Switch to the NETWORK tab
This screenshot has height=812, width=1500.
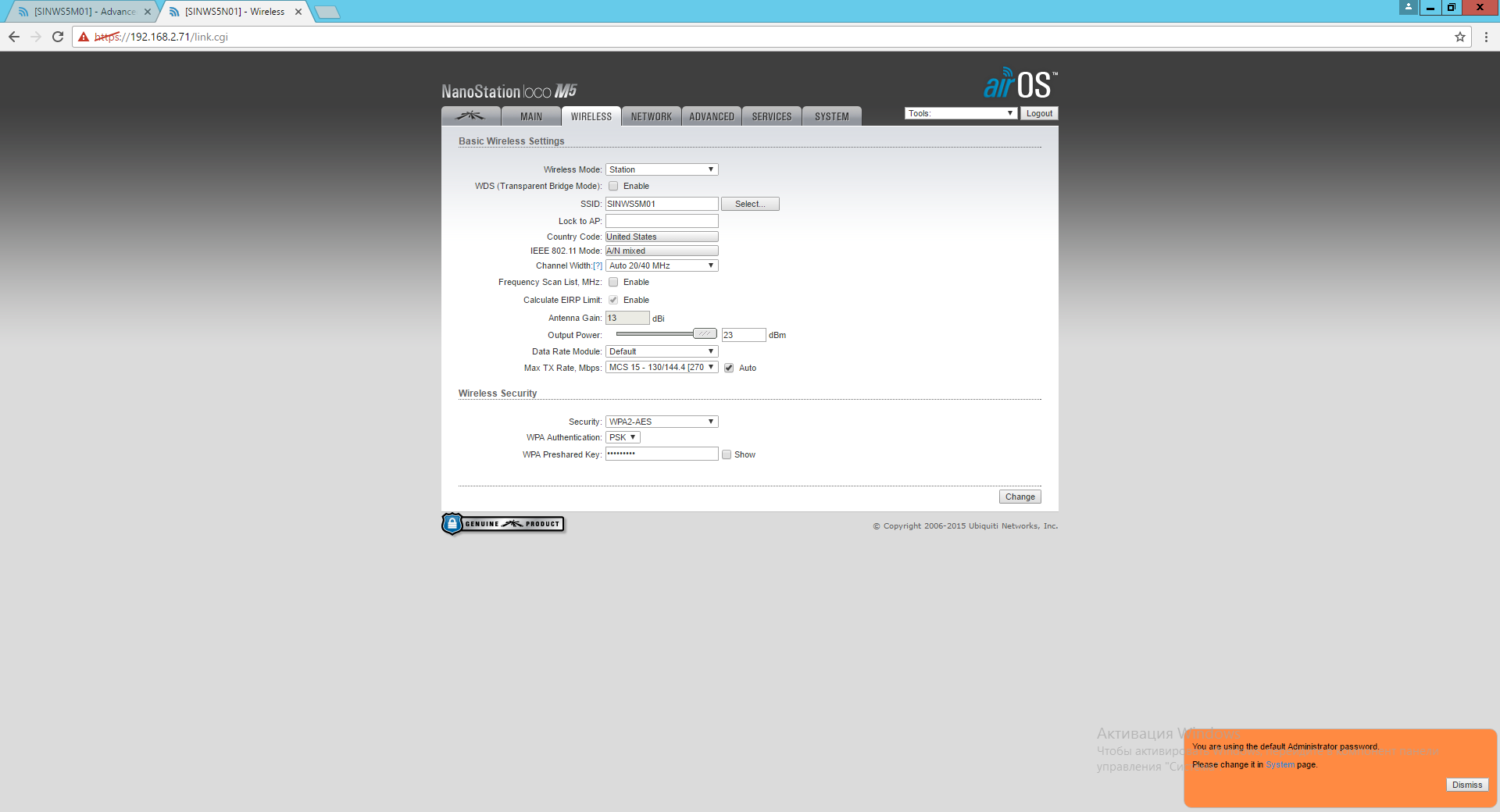pos(651,116)
